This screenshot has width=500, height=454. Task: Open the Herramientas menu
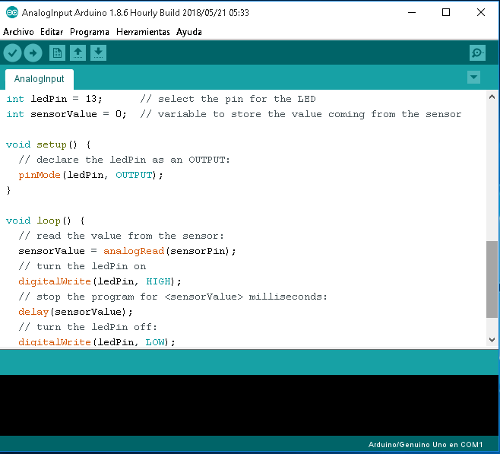[x=143, y=32]
